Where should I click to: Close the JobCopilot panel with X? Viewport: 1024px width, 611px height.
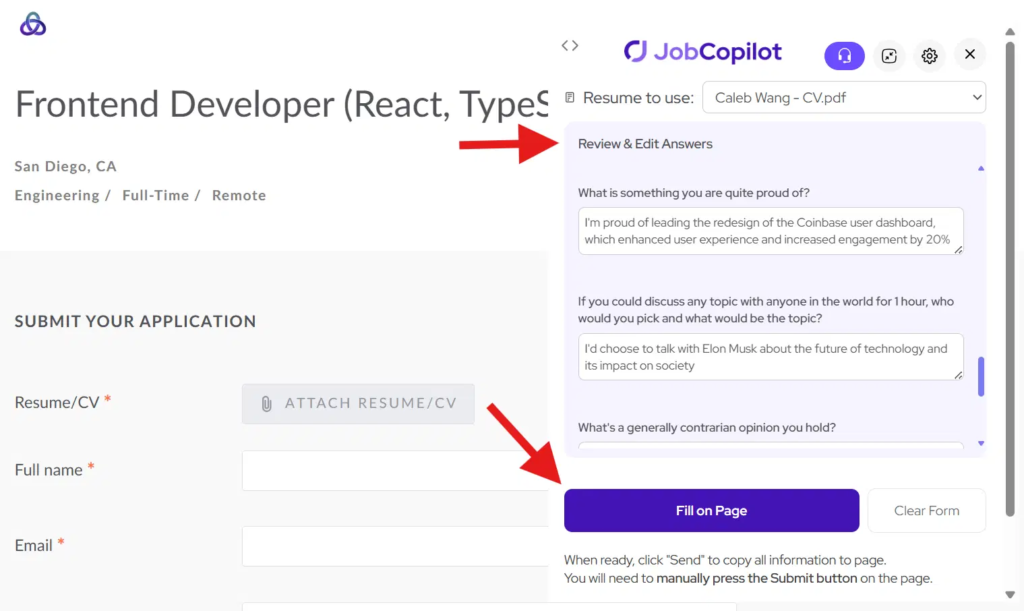click(x=970, y=55)
